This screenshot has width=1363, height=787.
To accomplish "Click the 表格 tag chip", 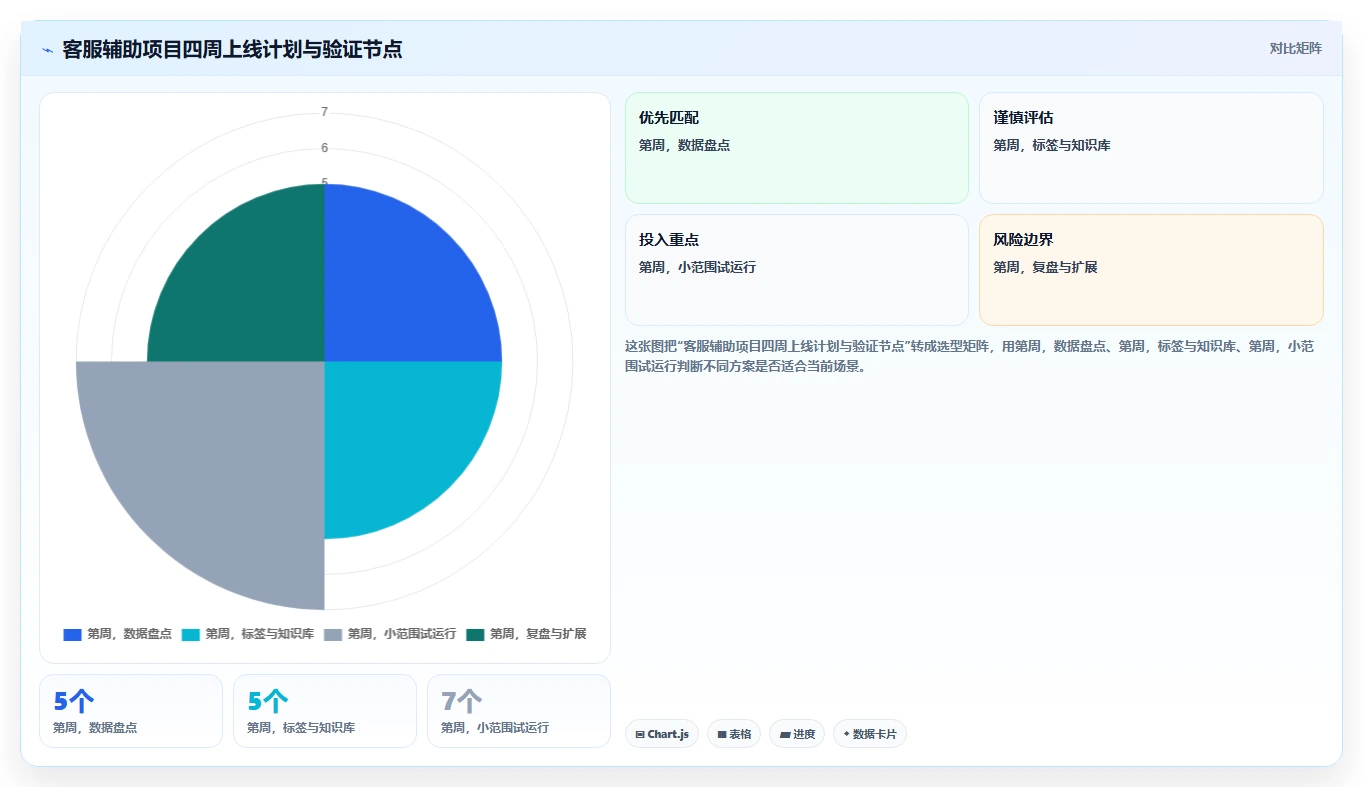I will (x=734, y=734).
